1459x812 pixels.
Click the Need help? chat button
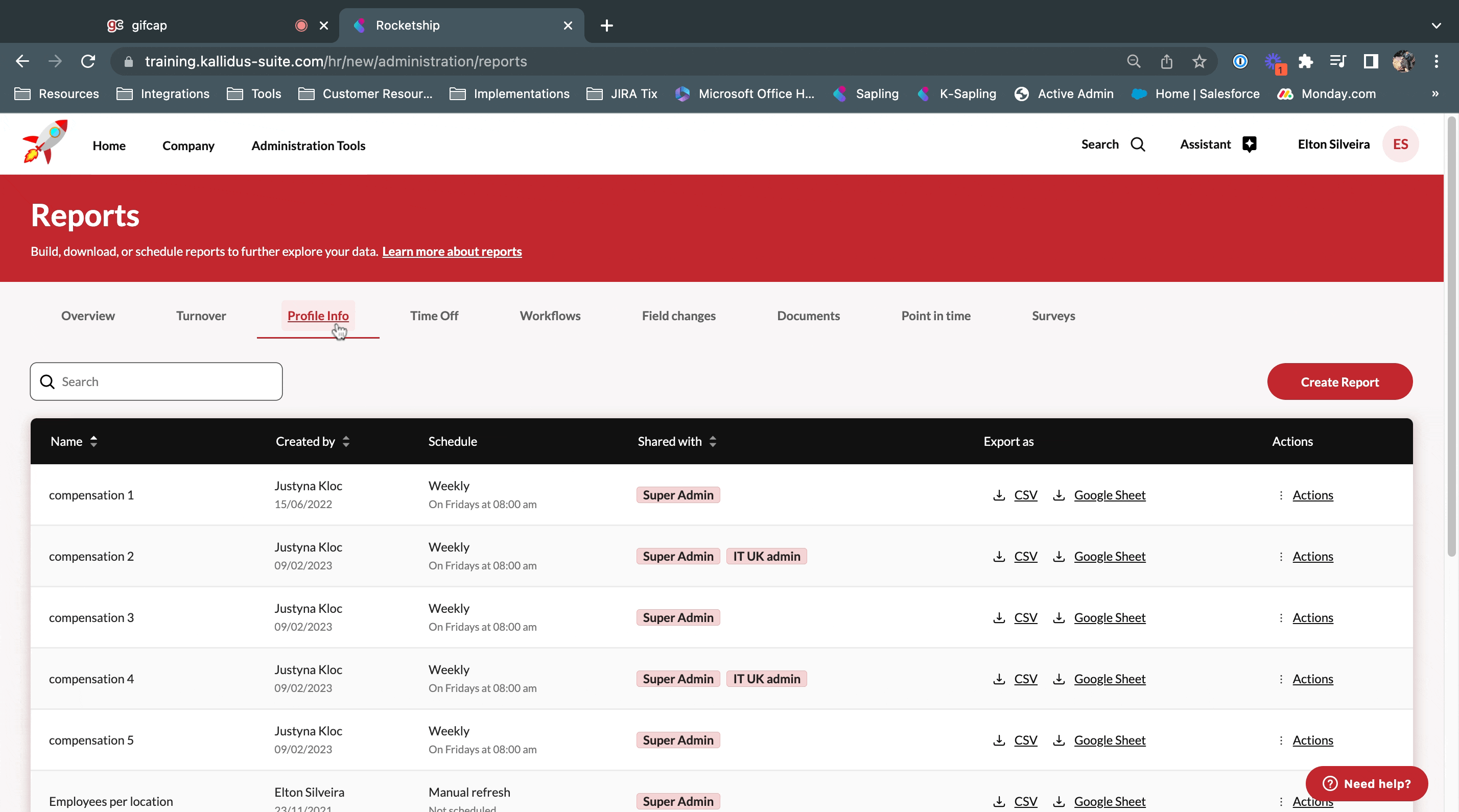coord(1366,783)
